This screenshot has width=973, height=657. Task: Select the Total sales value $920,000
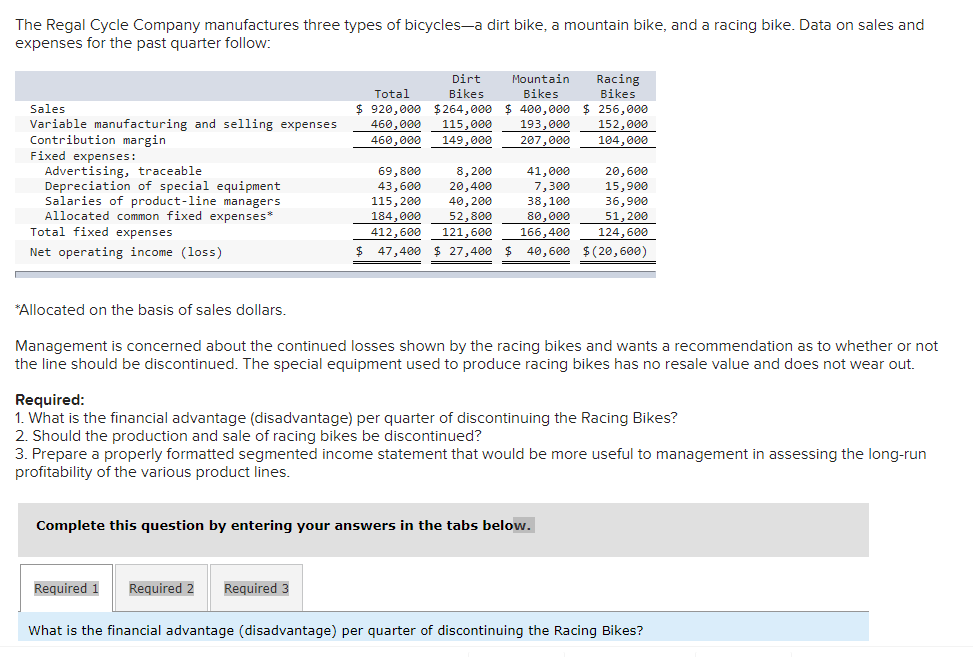click(x=388, y=109)
